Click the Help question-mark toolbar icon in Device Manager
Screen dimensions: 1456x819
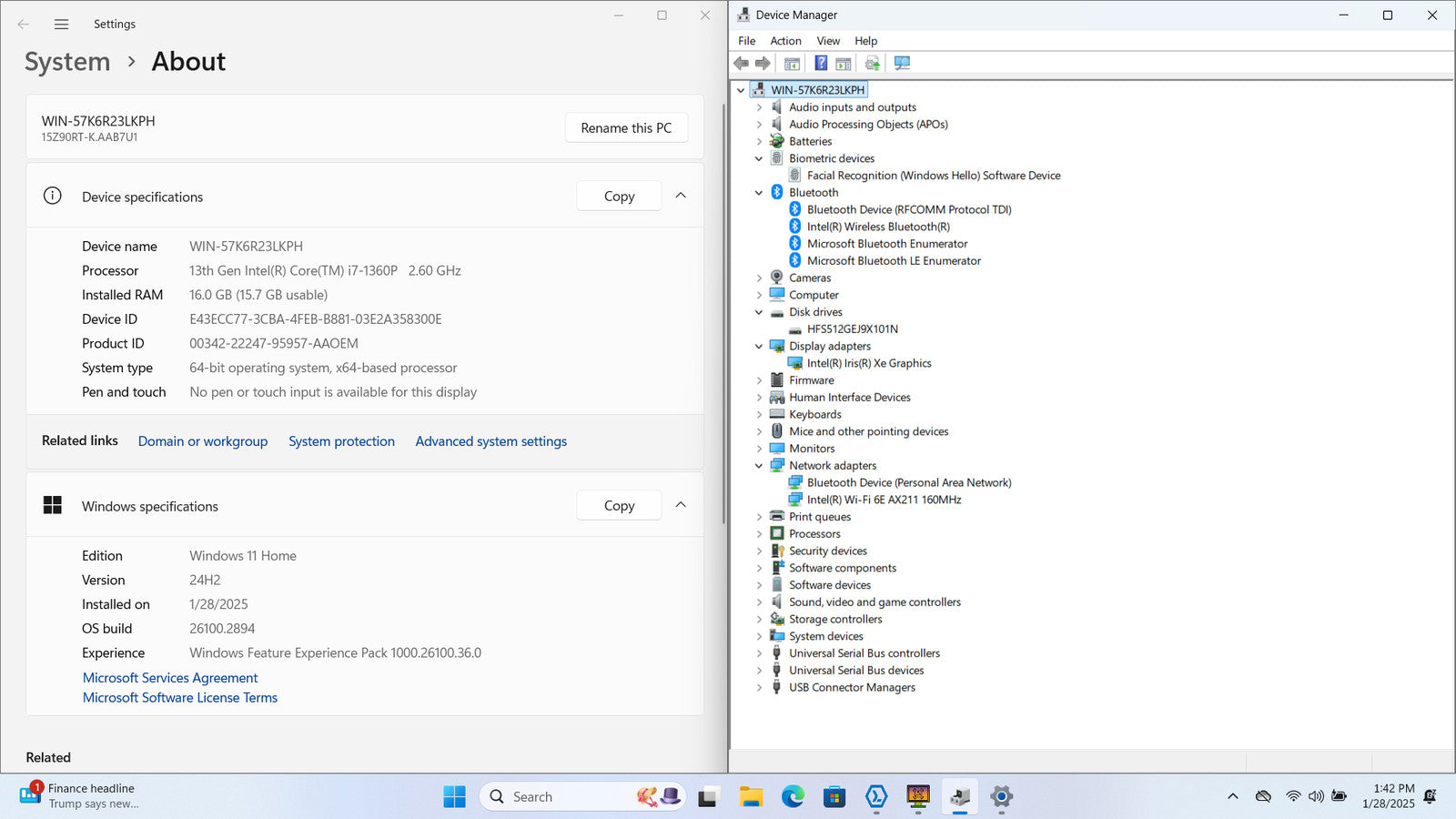pyautogui.click(x=821, y=63)
